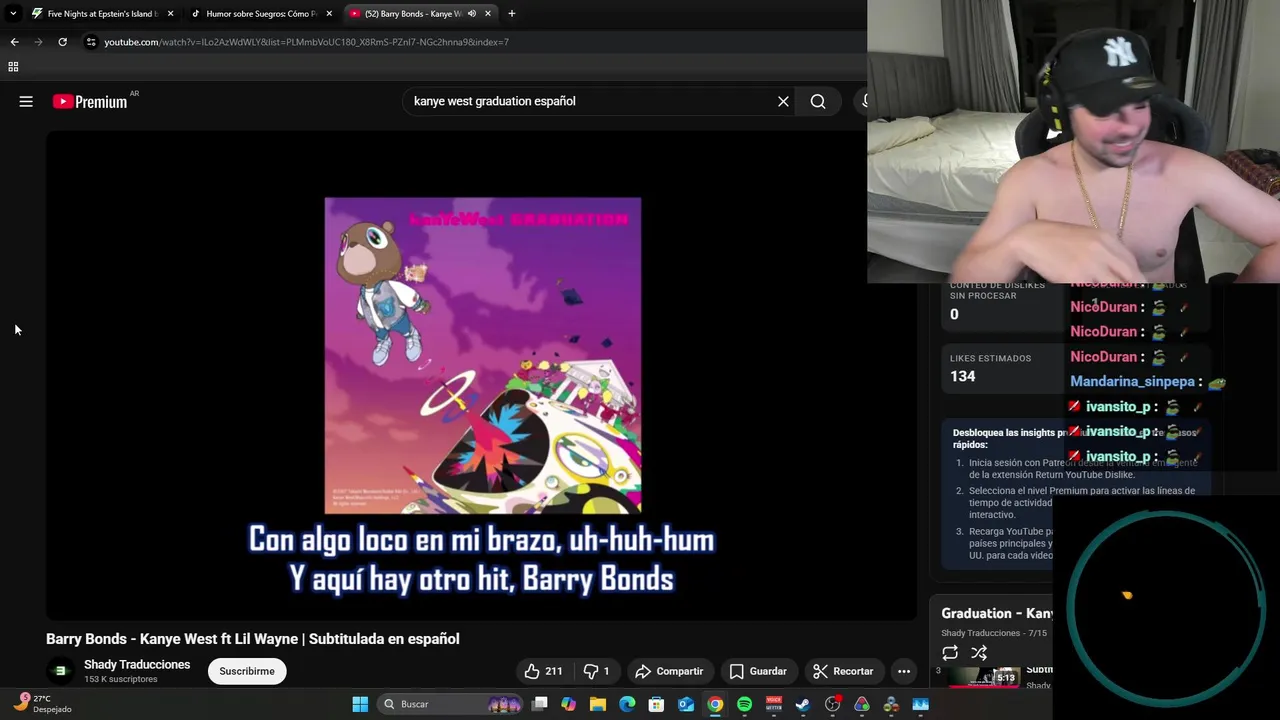The height and width of the screenshot is (720, 1280).
Task: Switch to Spotify on the taskbar
Action: [744, 704]
